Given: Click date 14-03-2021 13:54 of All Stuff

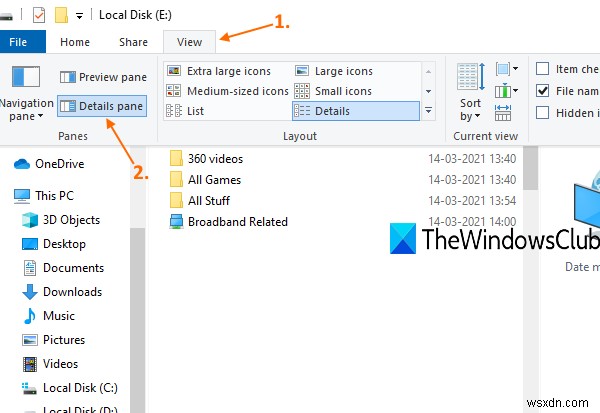Looking at the screenshot, I should click(472, 201).
